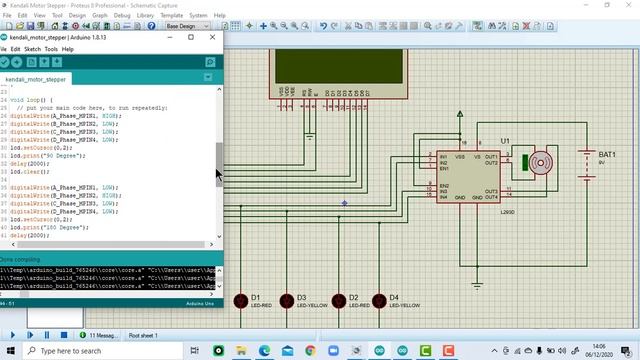Open Proteus Template menu
The width and height of the screenshot is (640, 360).
coord(171,15)
